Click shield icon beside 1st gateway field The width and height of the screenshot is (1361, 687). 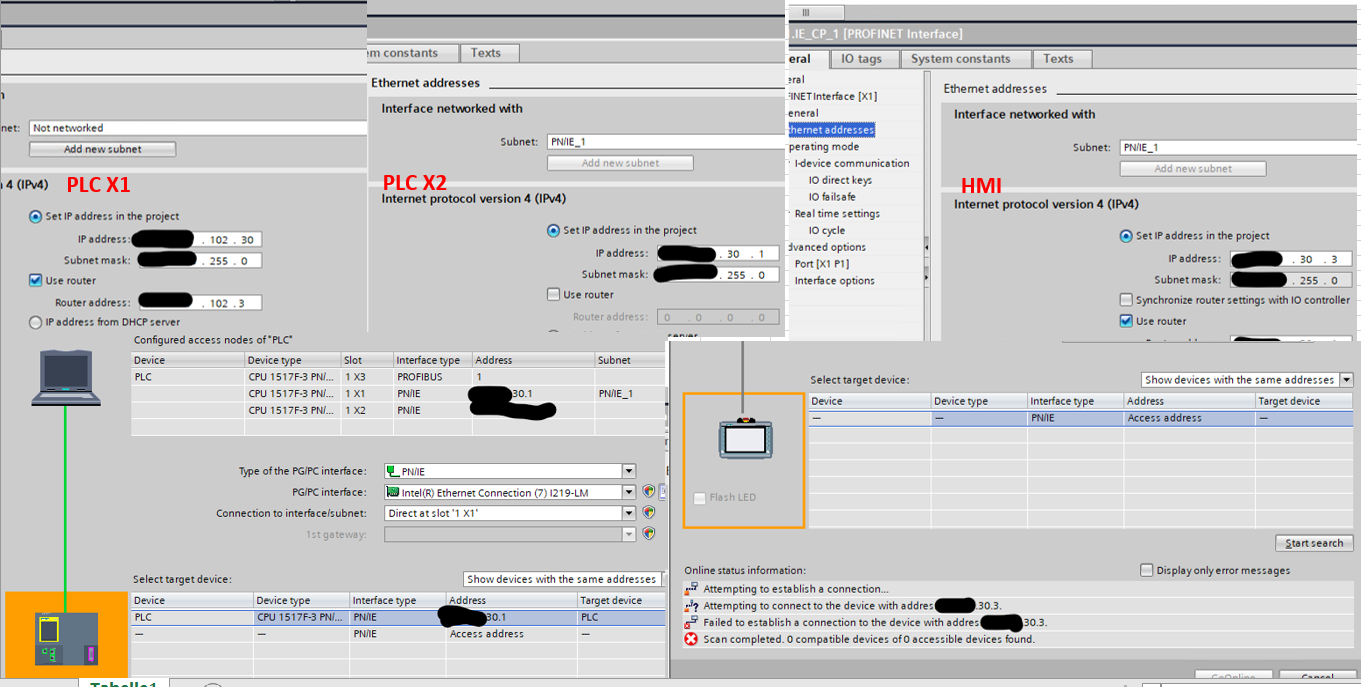click(648, 534)
